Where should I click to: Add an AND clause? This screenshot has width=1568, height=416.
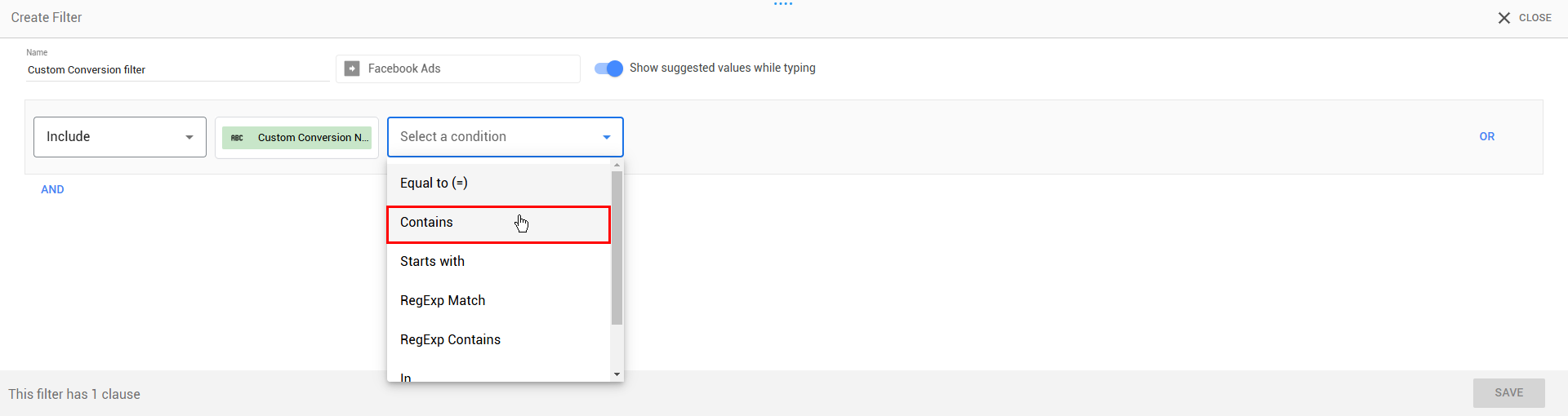[x=52, y=189]
